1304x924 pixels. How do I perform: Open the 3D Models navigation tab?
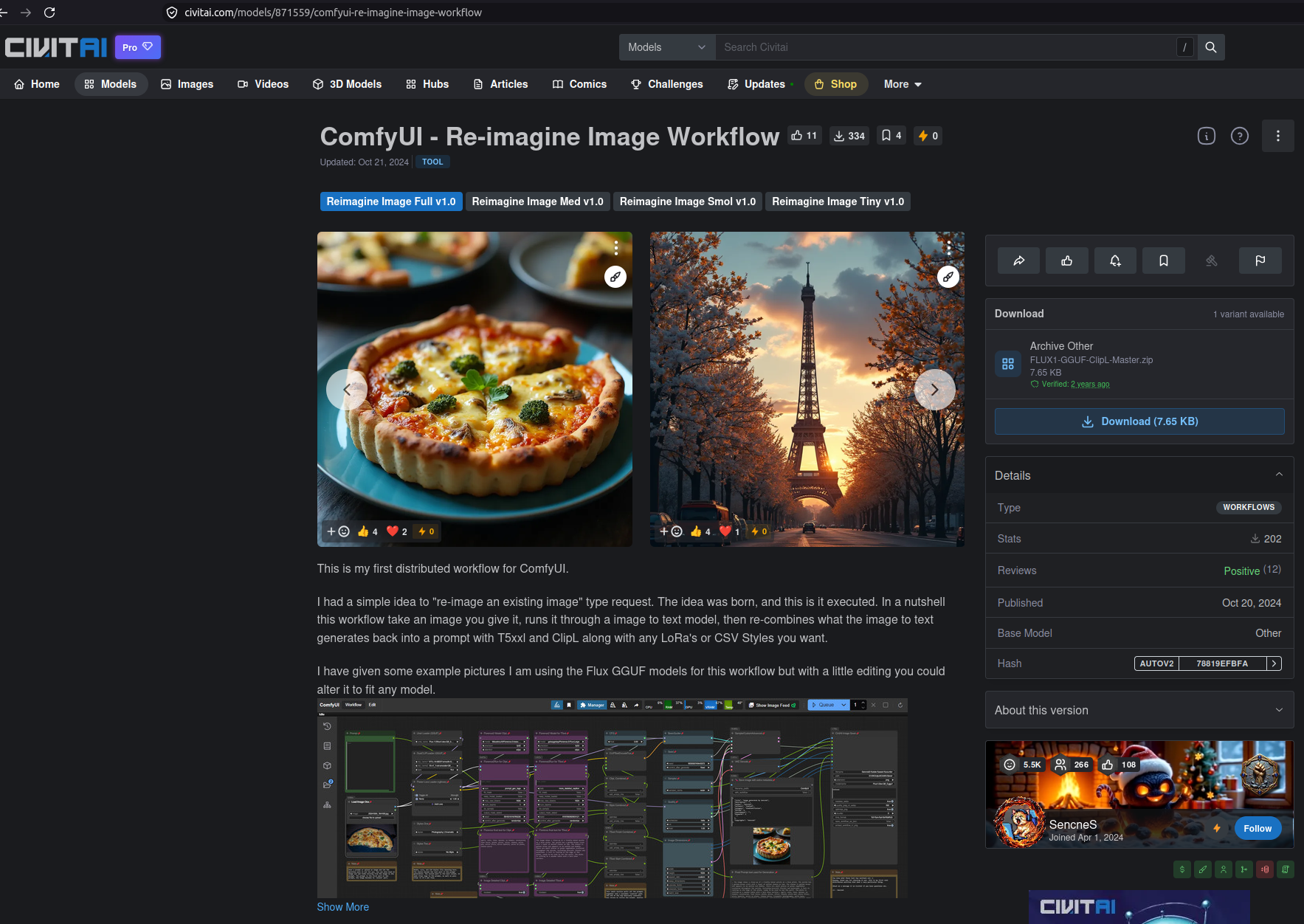pyautogui.click(x=347, y=84)
